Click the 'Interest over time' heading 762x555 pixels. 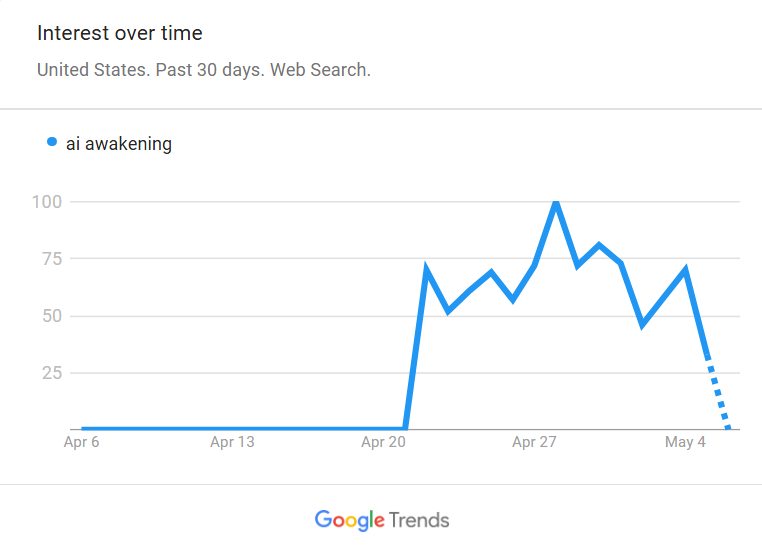[x=120, y=33]
